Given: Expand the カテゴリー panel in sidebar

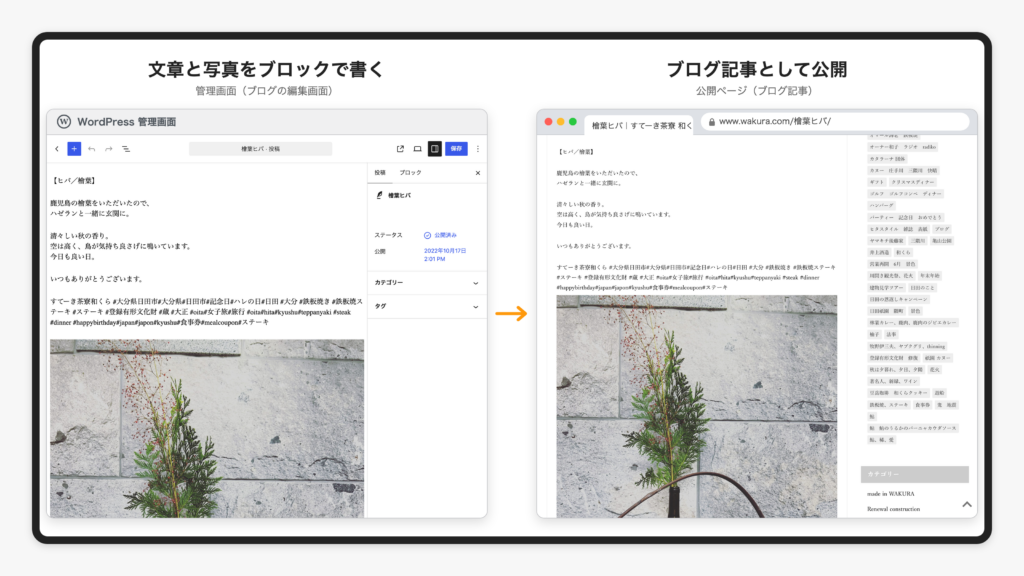Looking at the screenshot, I should click(427, 283).
